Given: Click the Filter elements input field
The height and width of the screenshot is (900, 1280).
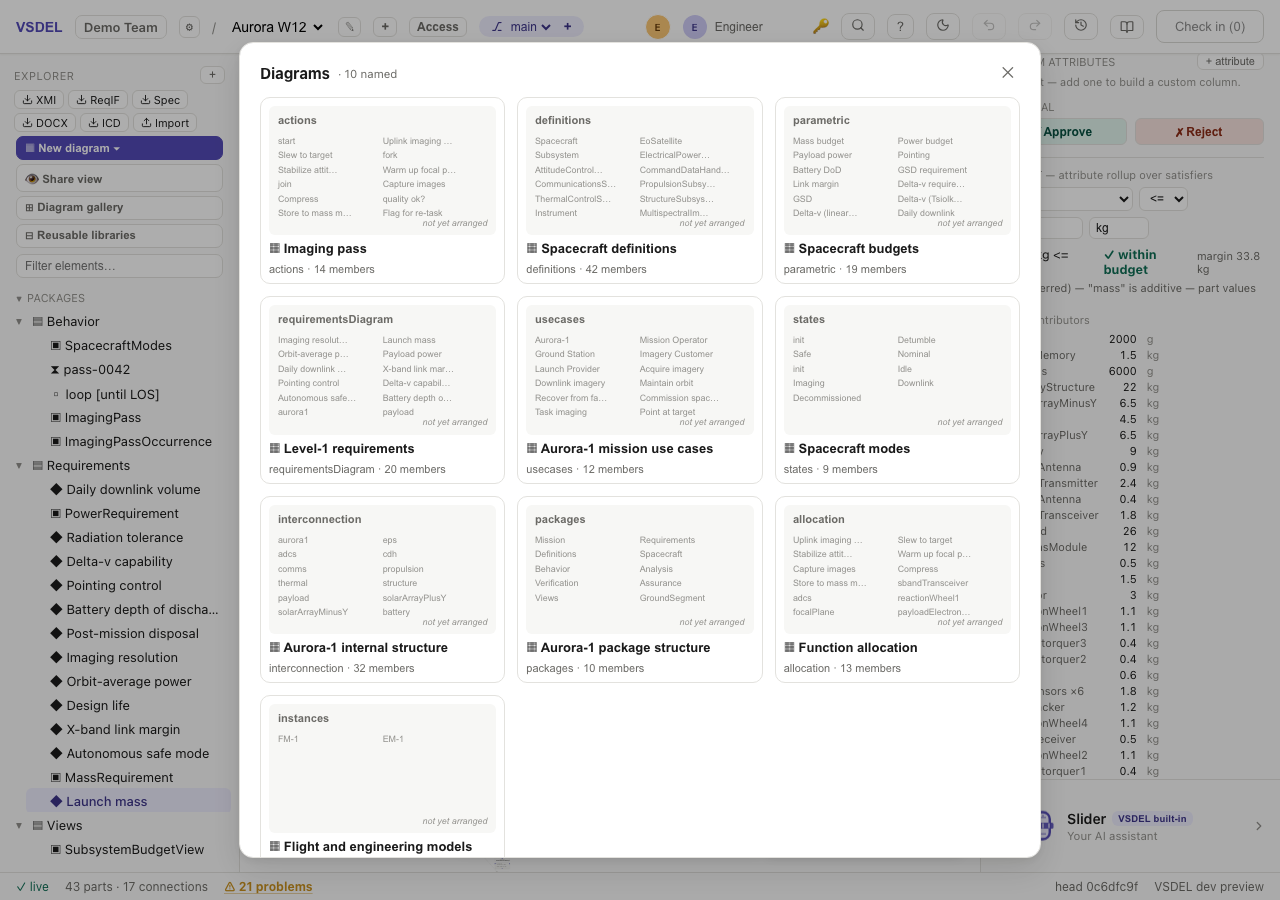Looking at the screenshot, I should (119, 266).
